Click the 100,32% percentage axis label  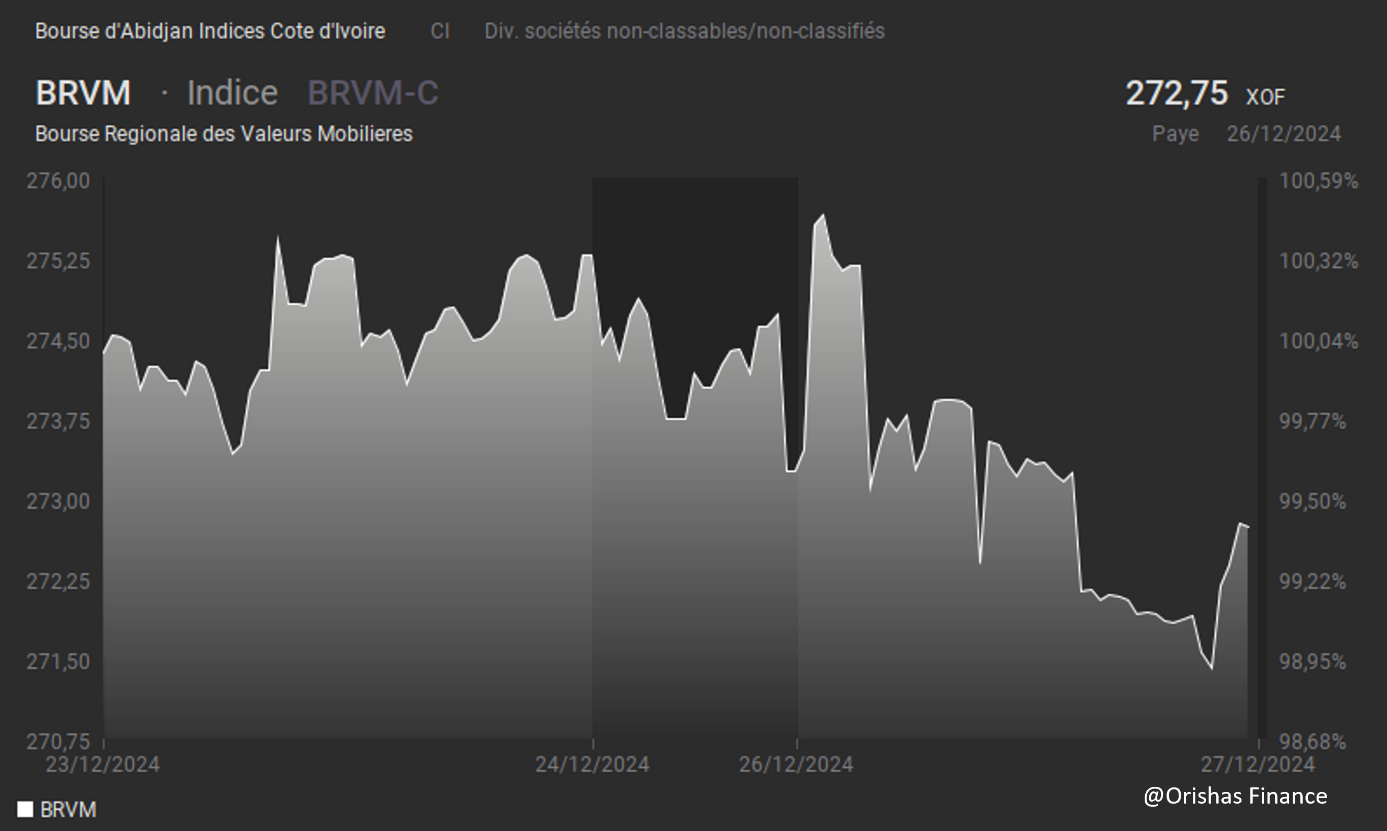click(x=1319, y=261)
